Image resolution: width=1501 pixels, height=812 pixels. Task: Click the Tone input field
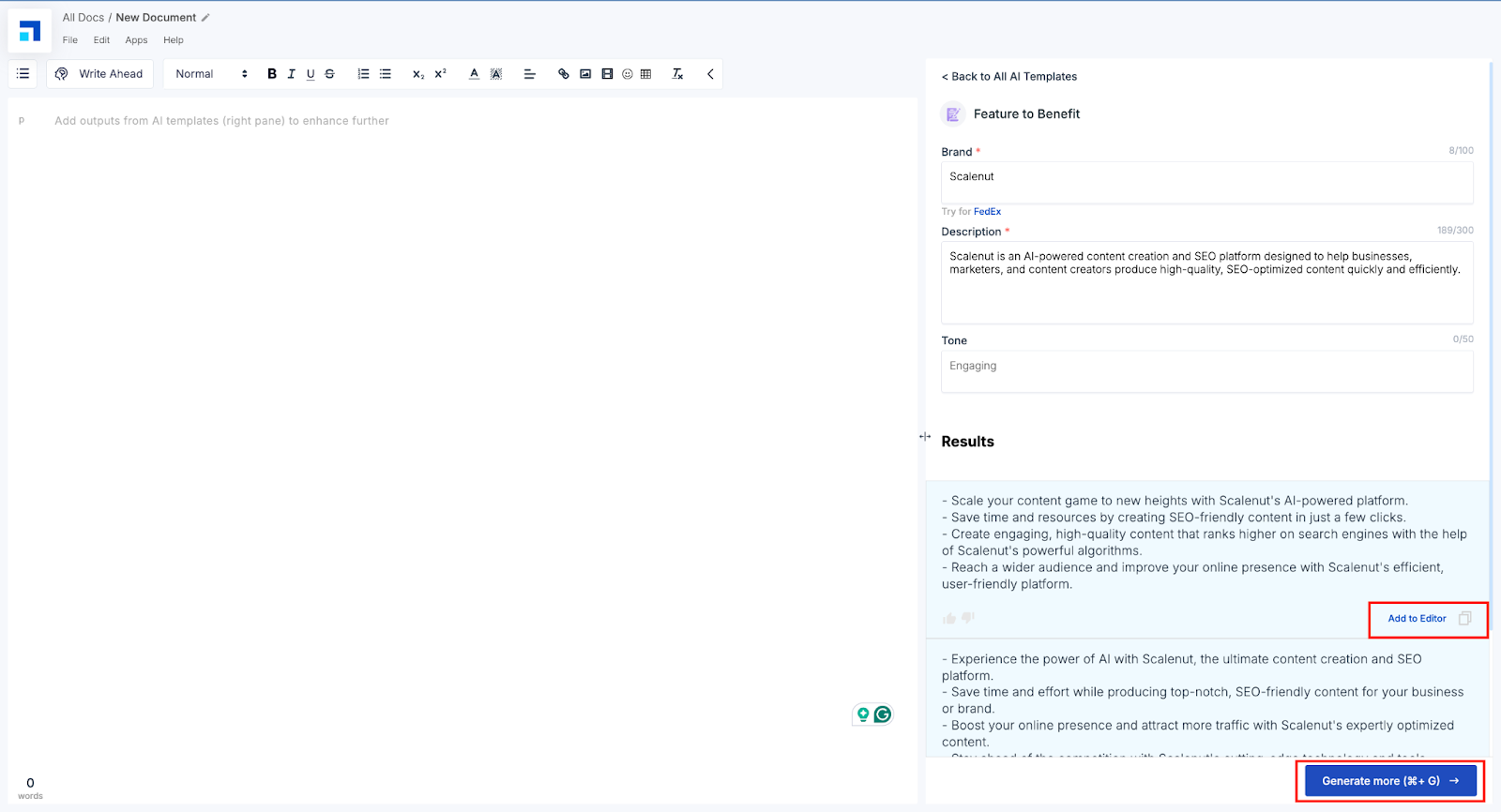(x=1206, y=371)
